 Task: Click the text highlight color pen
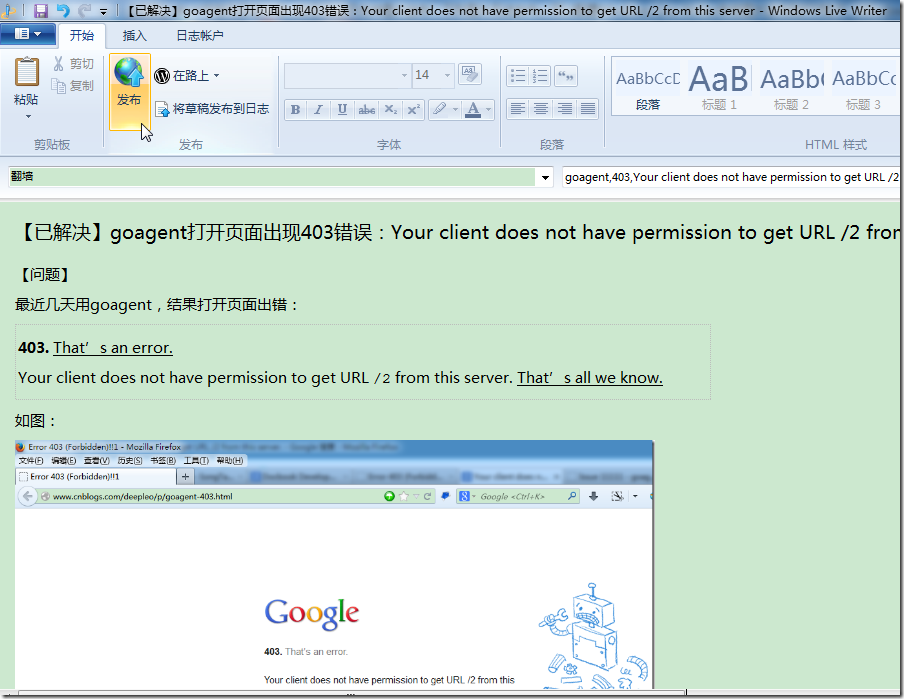(440, 108)
